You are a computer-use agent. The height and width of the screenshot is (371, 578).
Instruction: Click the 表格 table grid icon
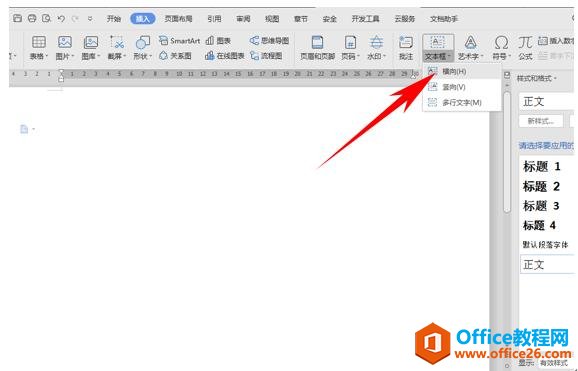coord(39,42)
